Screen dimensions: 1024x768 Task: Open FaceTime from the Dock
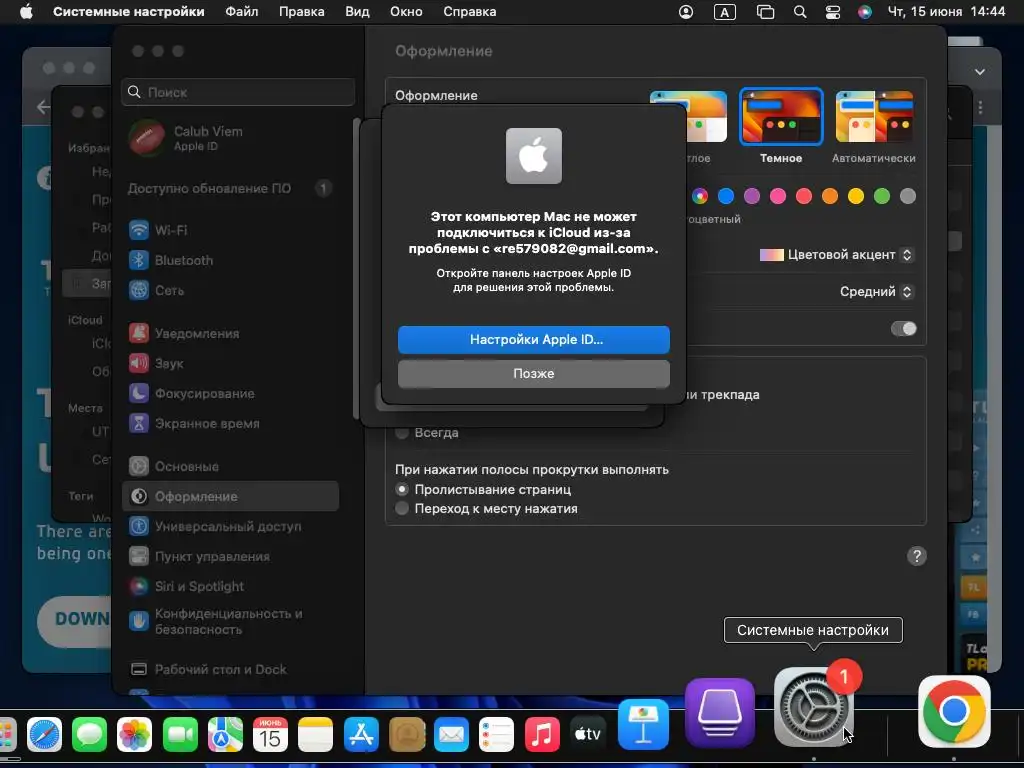[180, 735]
